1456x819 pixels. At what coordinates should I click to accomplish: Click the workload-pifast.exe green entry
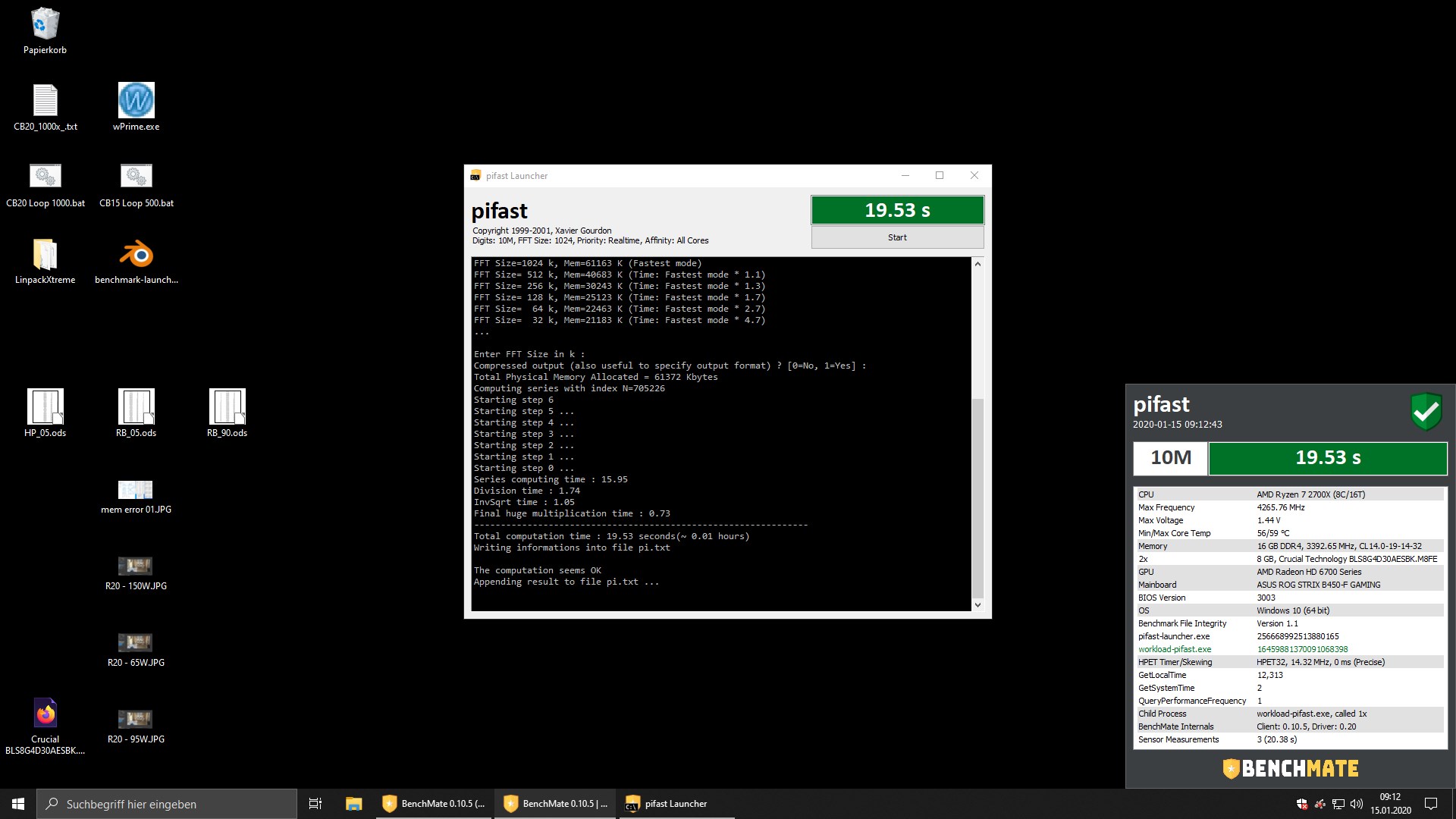1175,649
